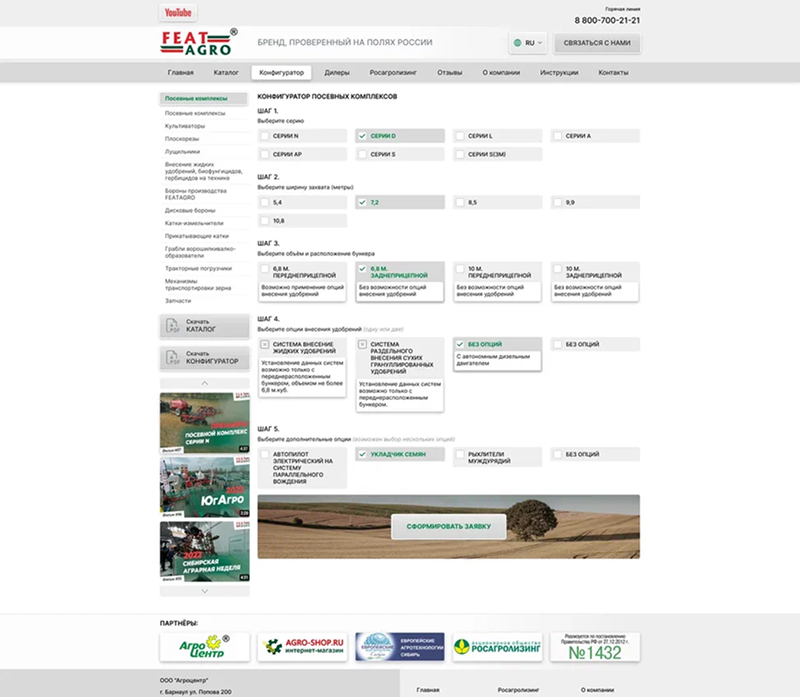Click the СФОРМИРОВАТЬ ЗАЯВКУ button
The height and width of the screenshot is (697, 800).
point(449,525)
